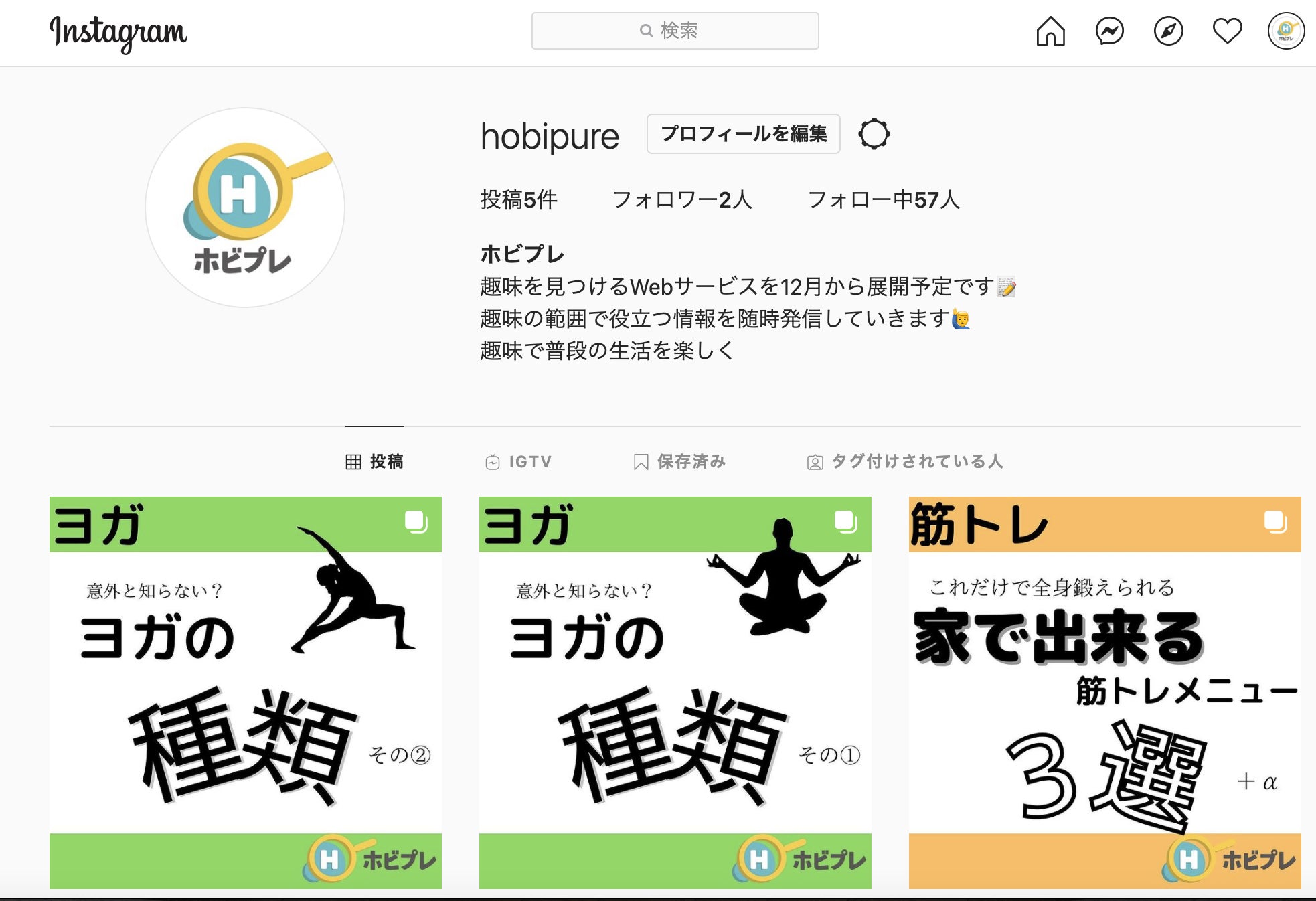Focus the 検索 search field

tap(675, 31)
